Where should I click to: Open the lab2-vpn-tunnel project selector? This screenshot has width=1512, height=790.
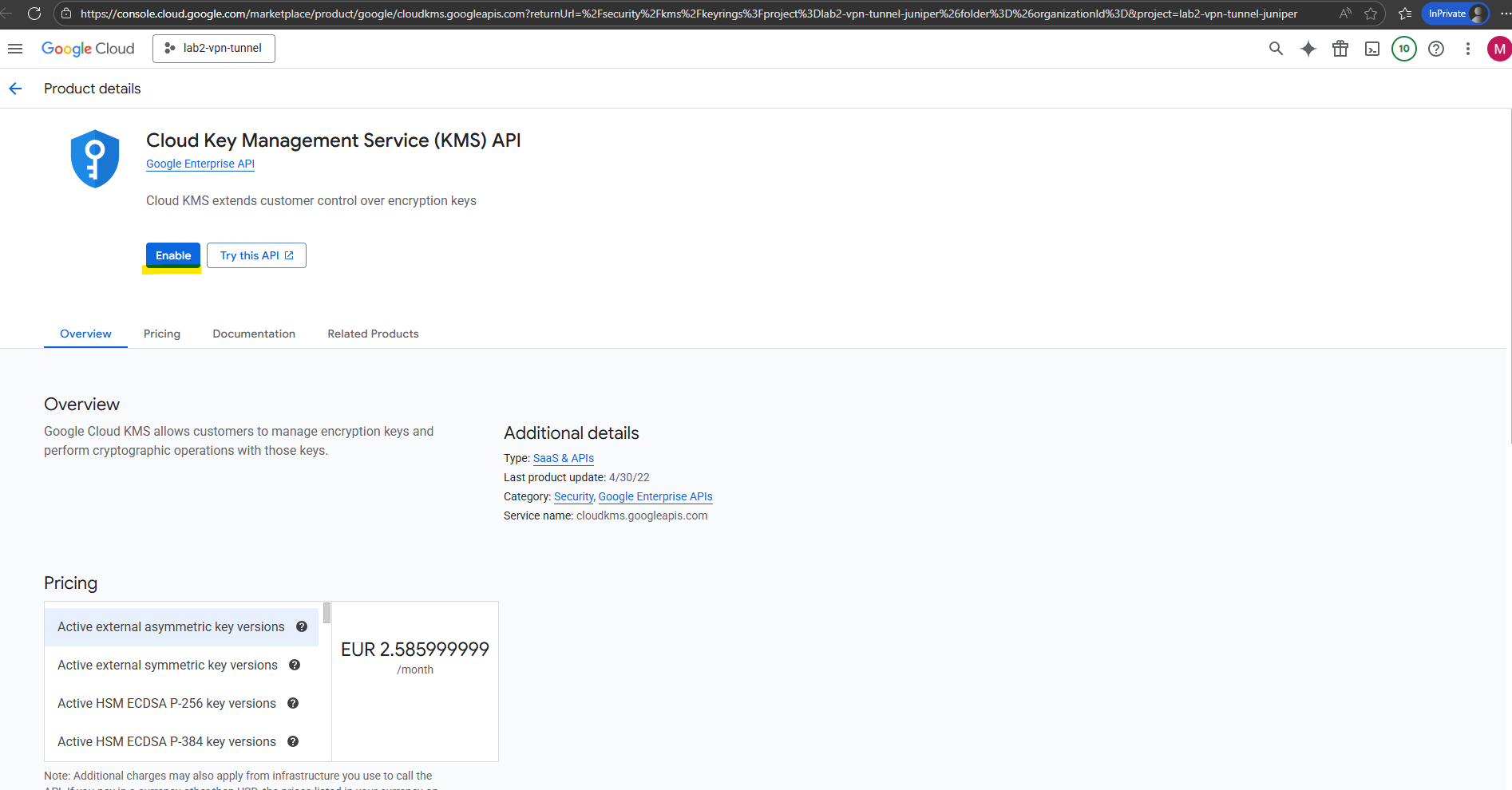[x=214, y=49]
